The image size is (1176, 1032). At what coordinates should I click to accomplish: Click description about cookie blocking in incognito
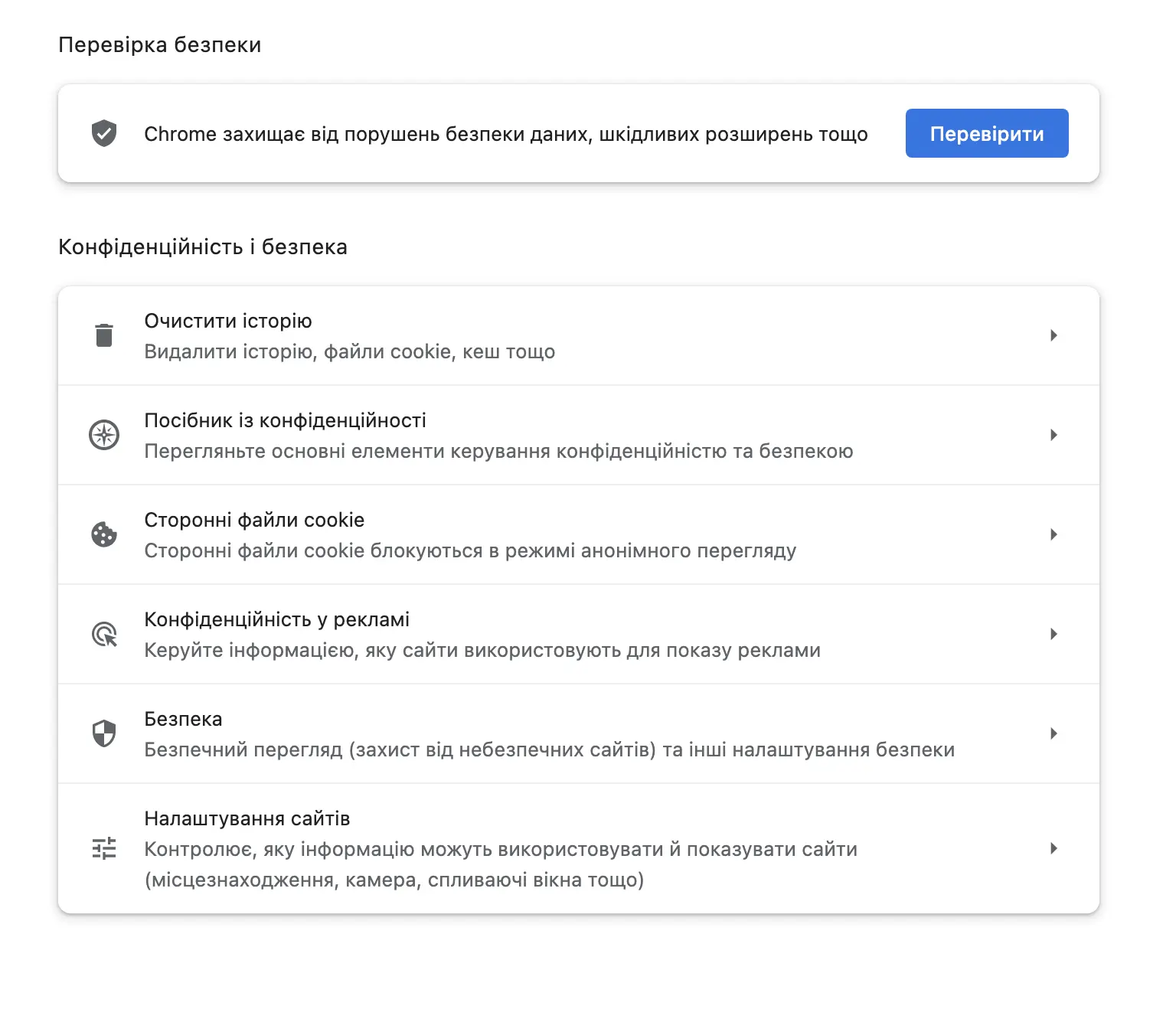tap(470, 550)
